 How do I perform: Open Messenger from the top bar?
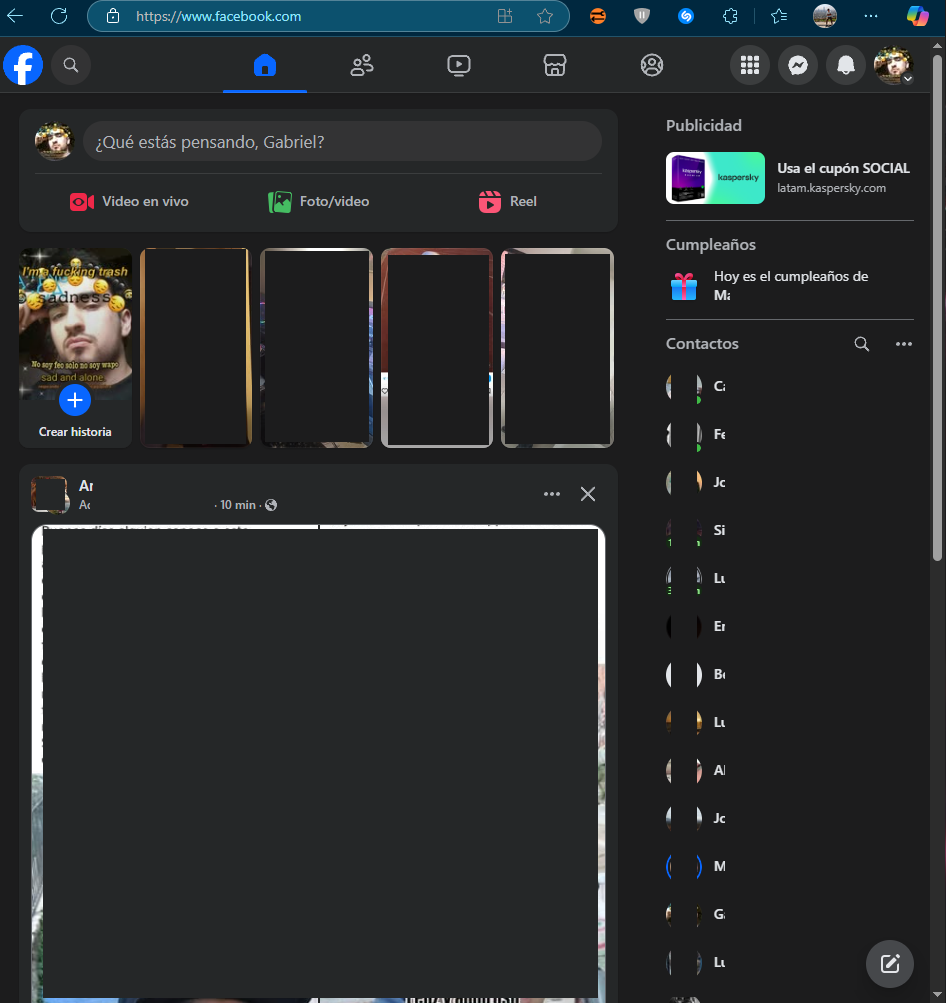coord(797,64)
